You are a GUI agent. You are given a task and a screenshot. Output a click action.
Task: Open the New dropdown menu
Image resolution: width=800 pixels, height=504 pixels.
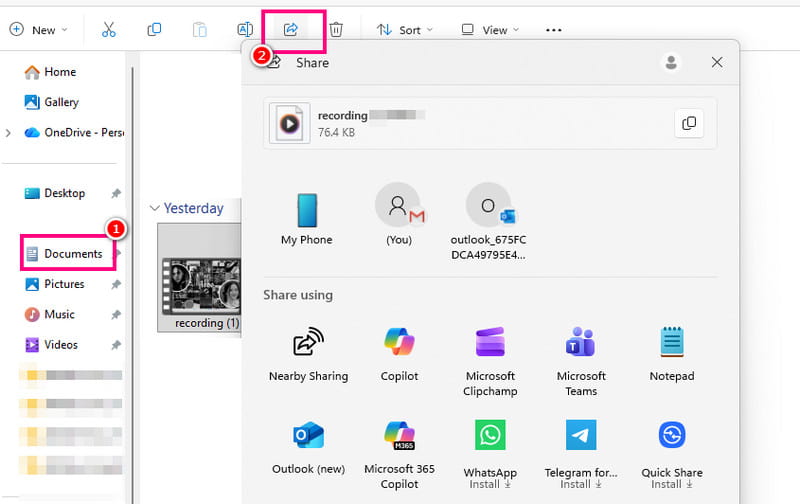coord(38,30)
